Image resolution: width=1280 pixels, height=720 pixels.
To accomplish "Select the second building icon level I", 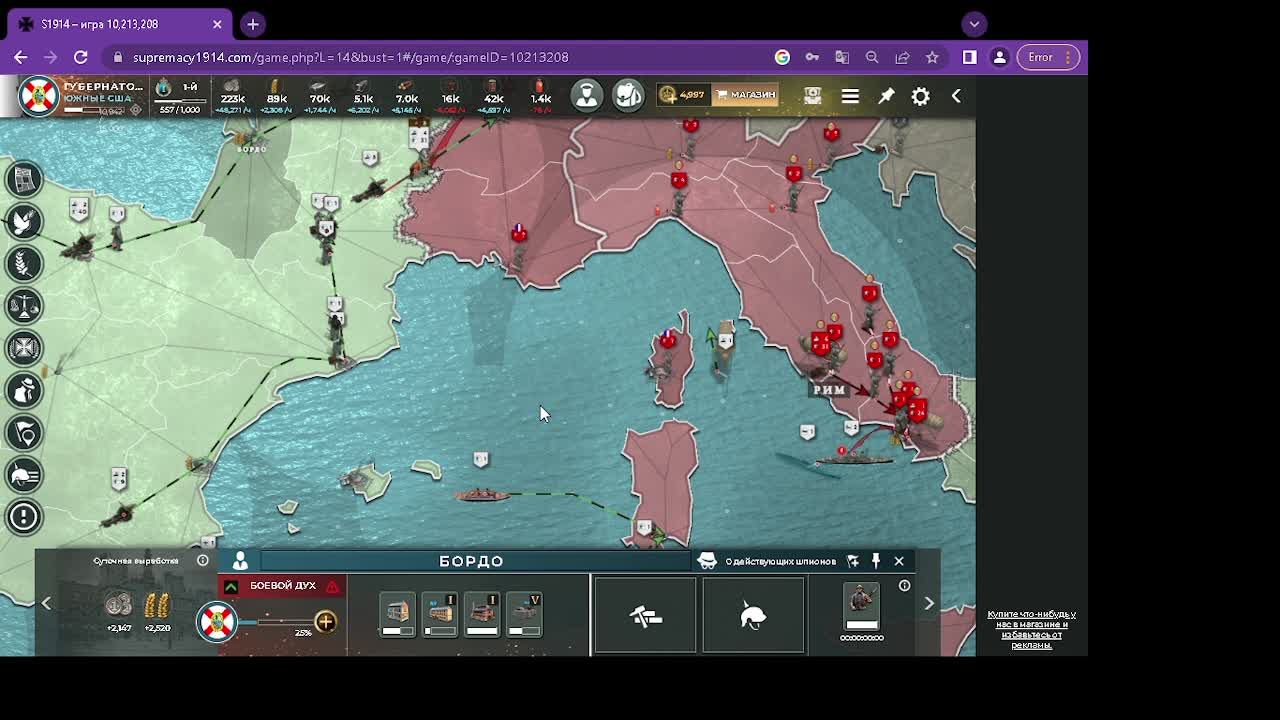I will [x=440, y=614].
